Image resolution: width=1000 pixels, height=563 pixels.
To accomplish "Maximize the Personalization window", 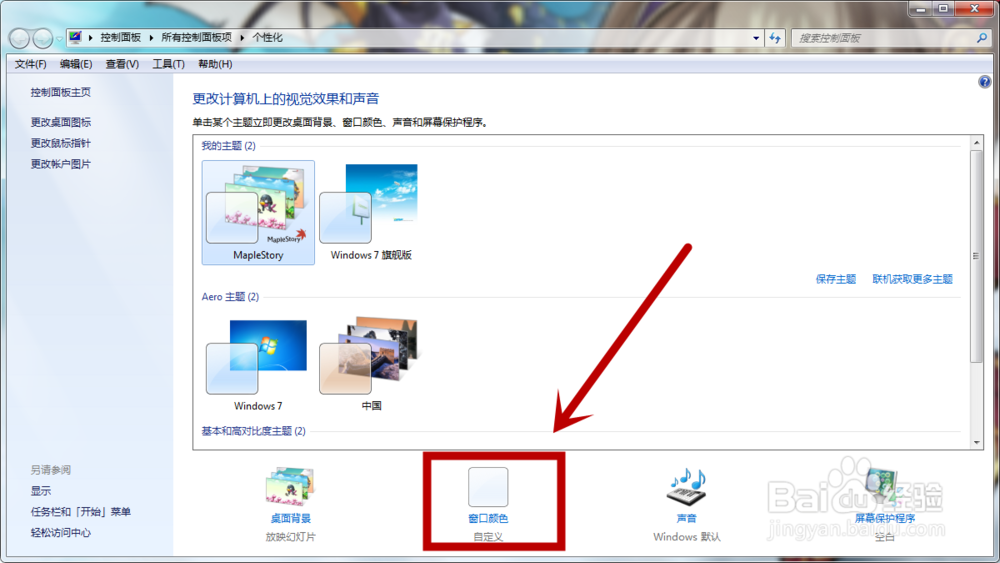I will pos(943,8).
